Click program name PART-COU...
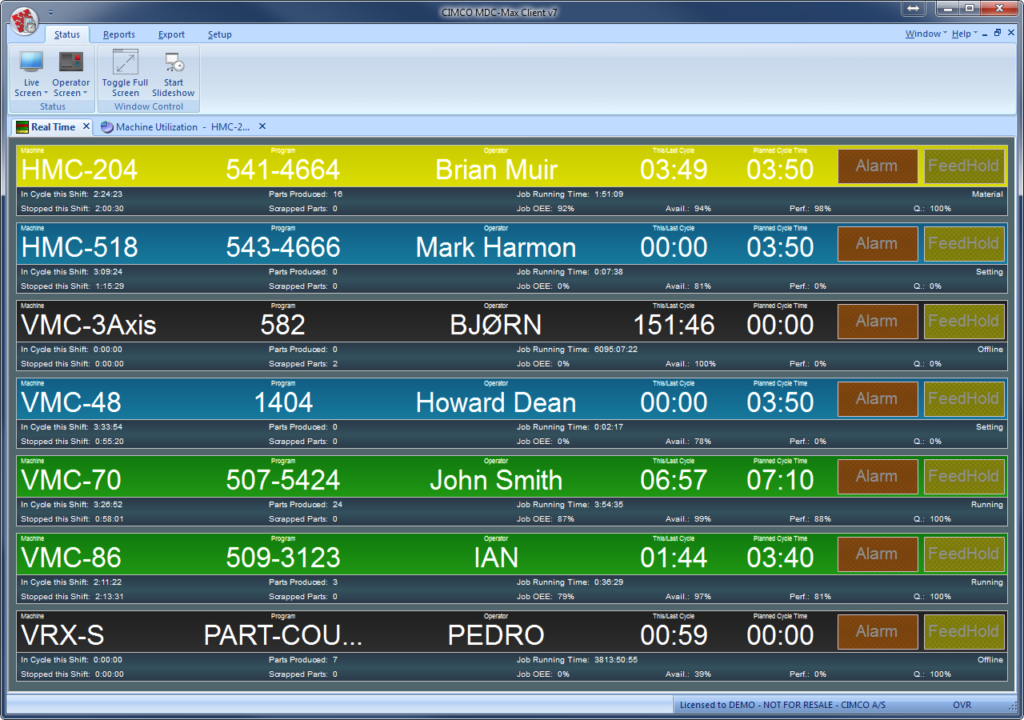Viewport: 1024px width, 720px height. 283,636
